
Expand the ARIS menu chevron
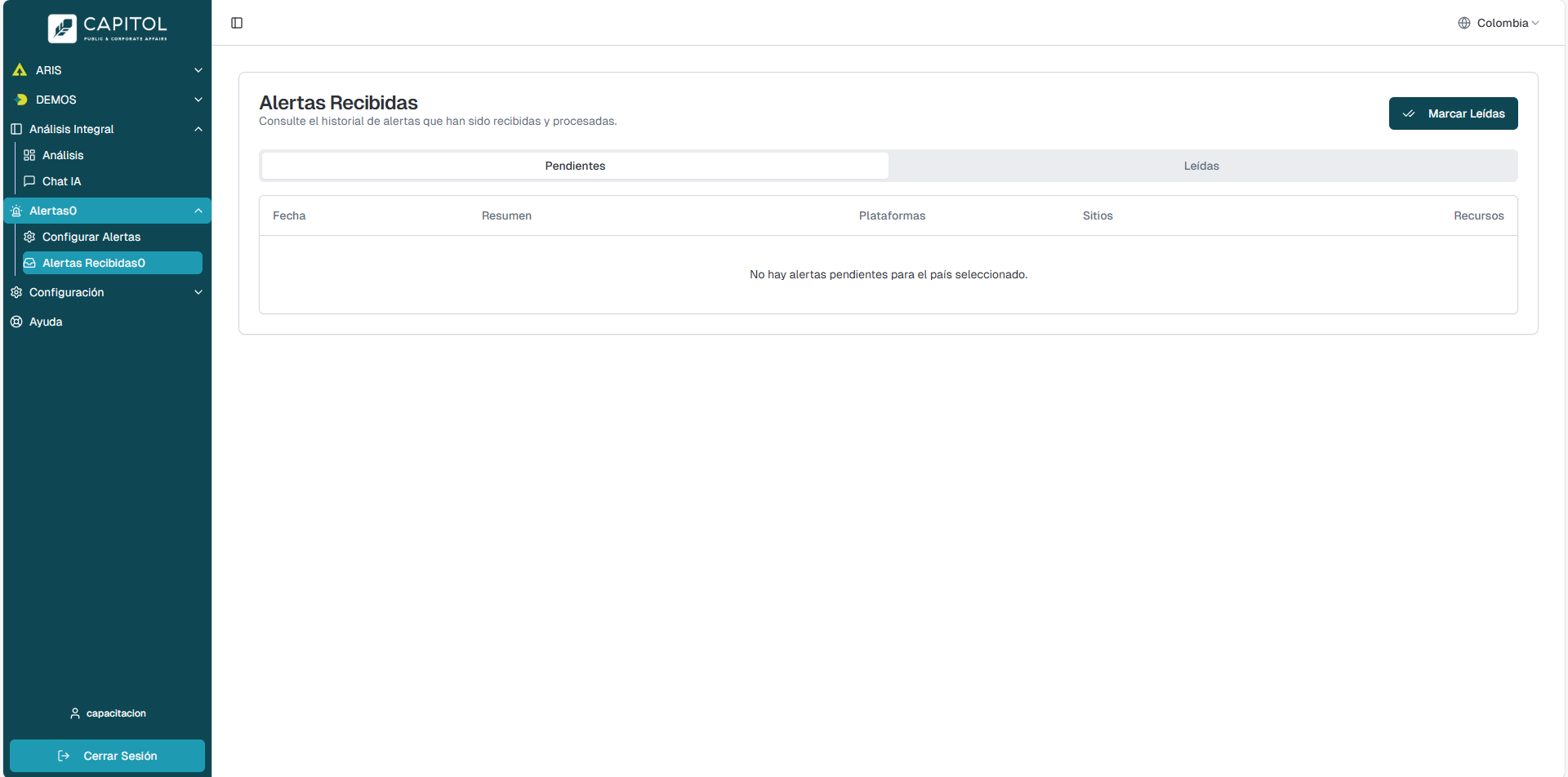coord(198,70)
